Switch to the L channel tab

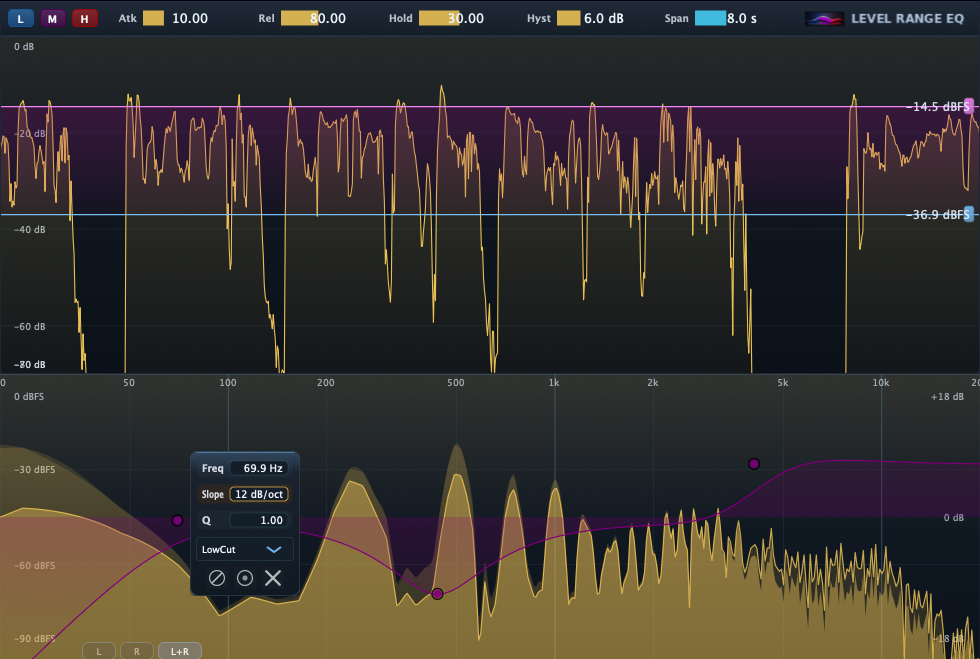(x=98, y=650)
